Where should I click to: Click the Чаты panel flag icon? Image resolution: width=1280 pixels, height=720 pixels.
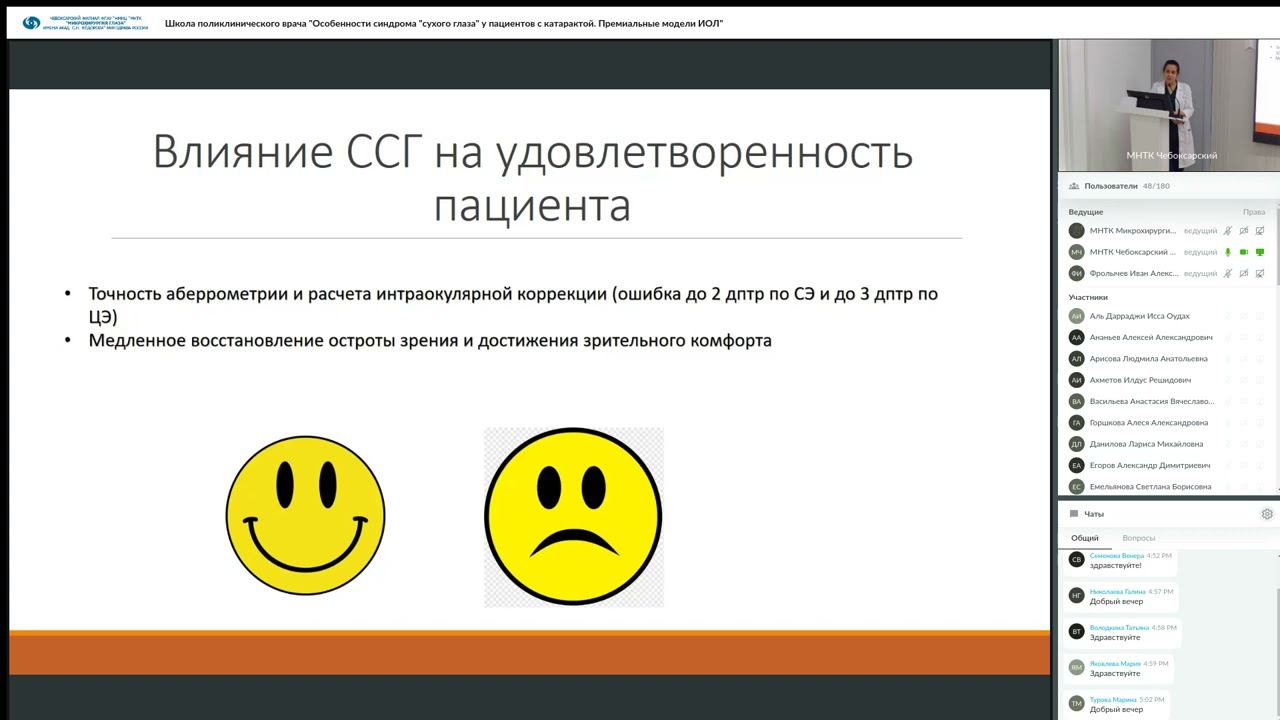point(1074,514)
